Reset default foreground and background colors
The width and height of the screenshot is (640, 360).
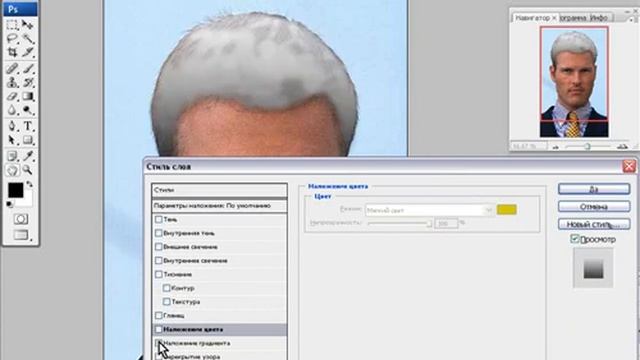tap(9, 204)
